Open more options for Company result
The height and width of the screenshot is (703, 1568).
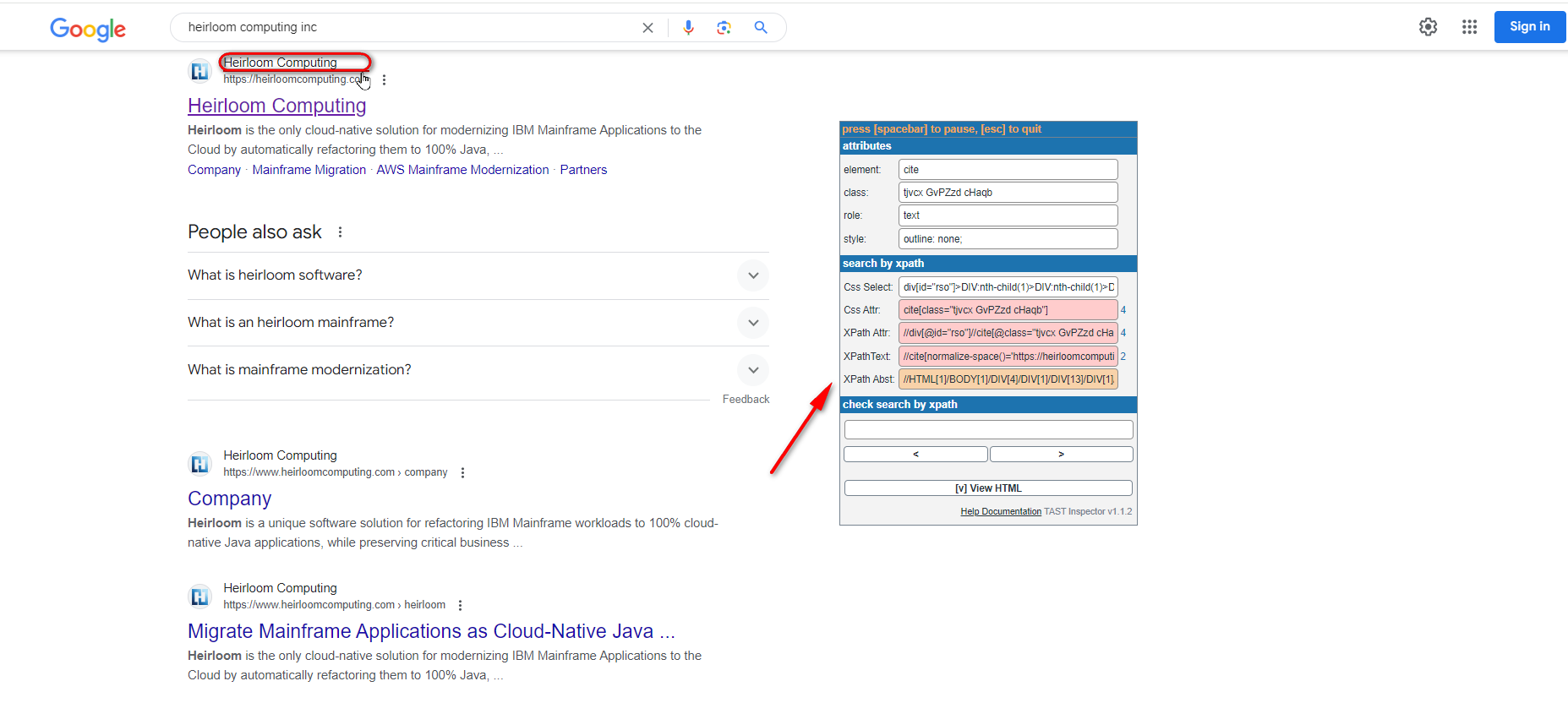[x=462, y=473]
